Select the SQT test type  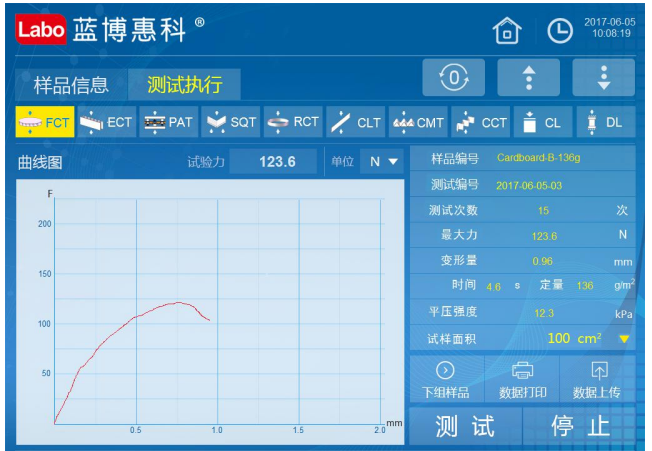(231, 122)
